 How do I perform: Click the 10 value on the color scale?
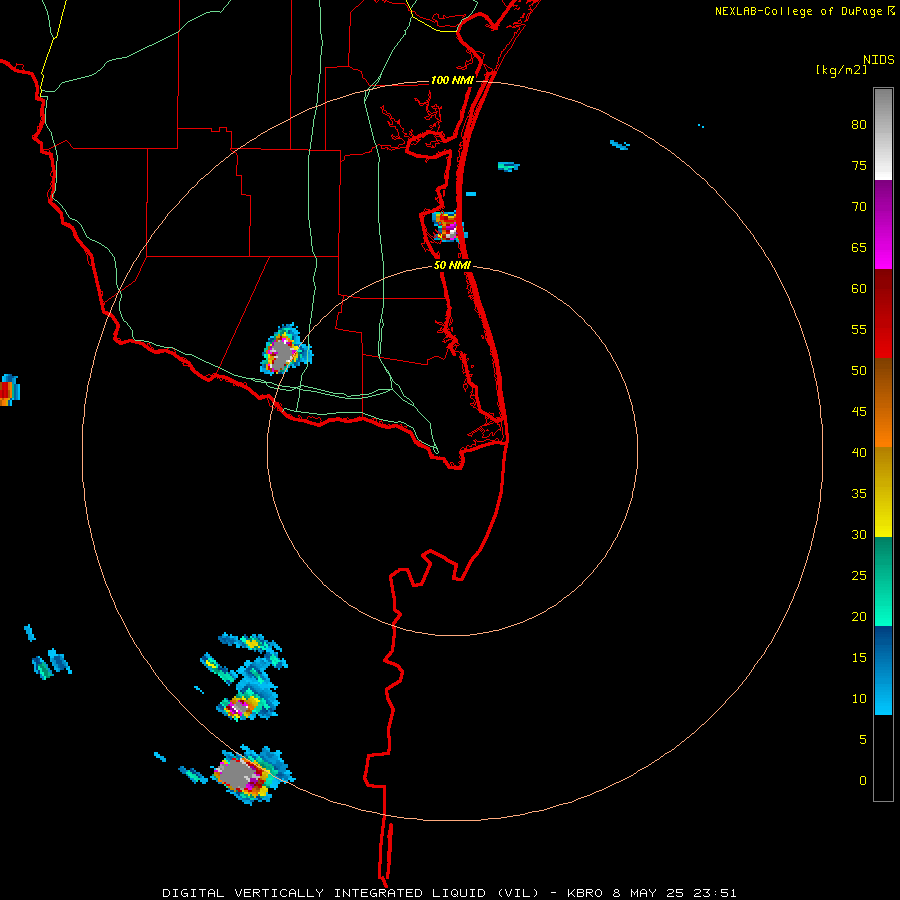[x=859, y=699]
